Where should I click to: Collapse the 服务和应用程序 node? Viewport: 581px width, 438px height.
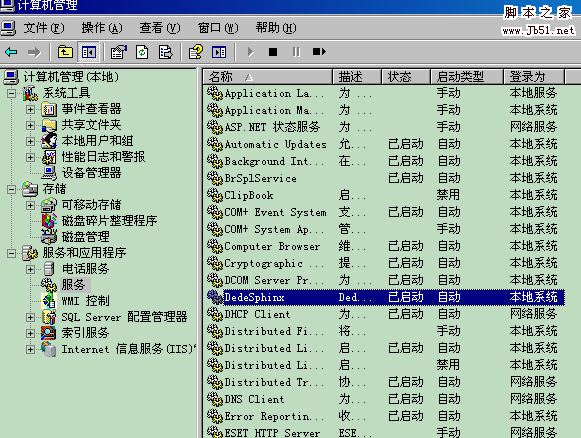coord(11,253)
